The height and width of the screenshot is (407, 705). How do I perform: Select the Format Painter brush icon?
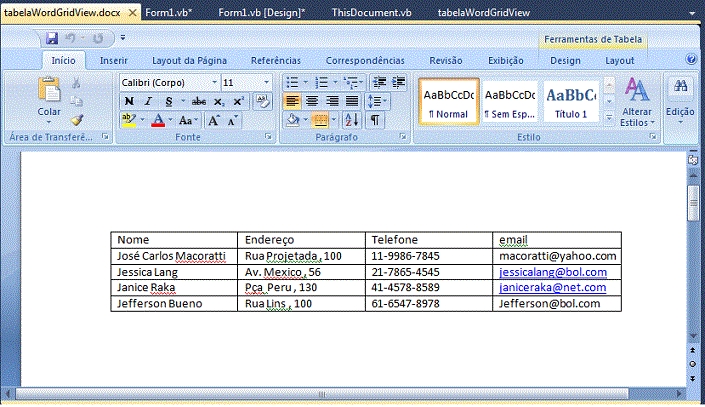click(77, 120)
